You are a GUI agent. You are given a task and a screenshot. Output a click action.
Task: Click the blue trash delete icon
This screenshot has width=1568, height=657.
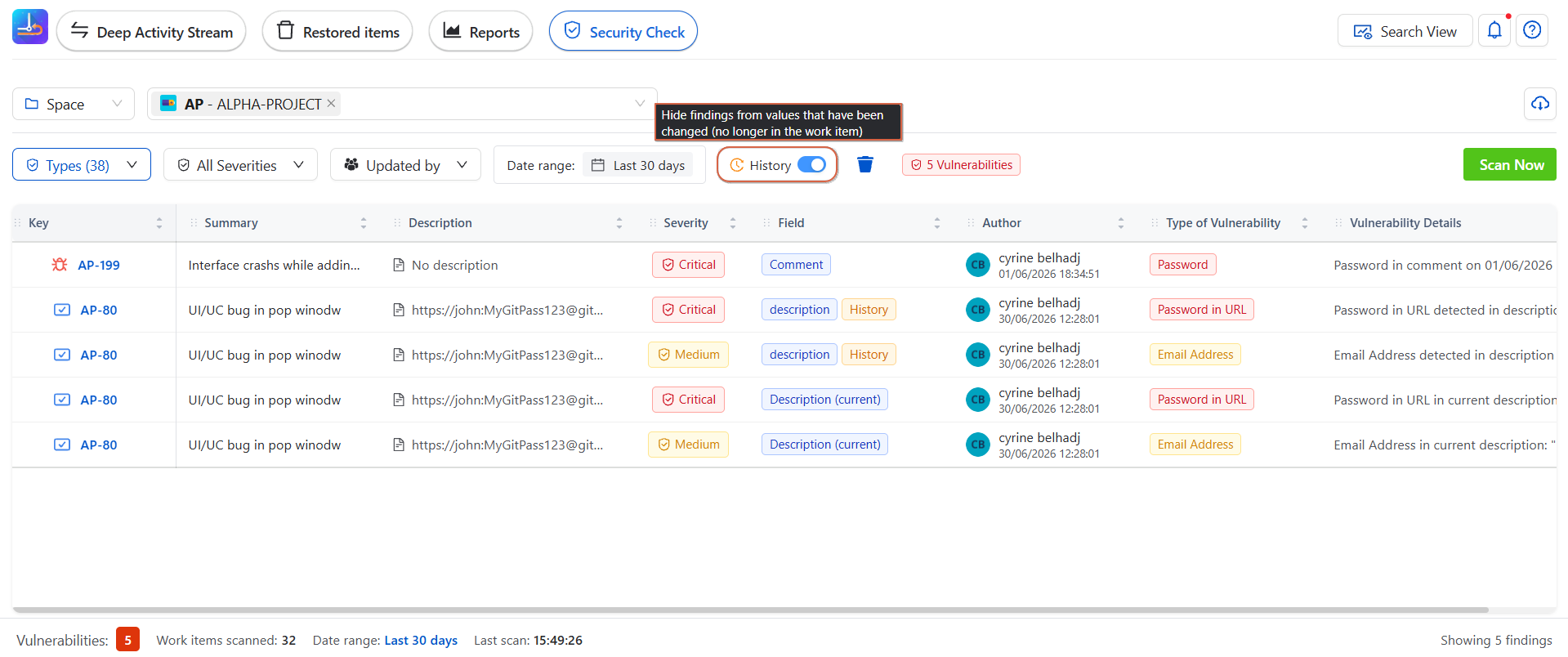pyautogui.click(x=865, y=165)
